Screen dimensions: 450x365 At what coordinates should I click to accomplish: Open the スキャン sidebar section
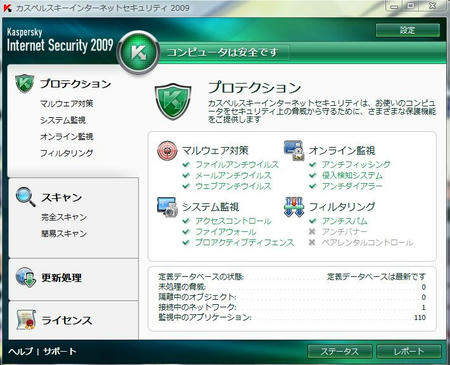pos(62,197)
